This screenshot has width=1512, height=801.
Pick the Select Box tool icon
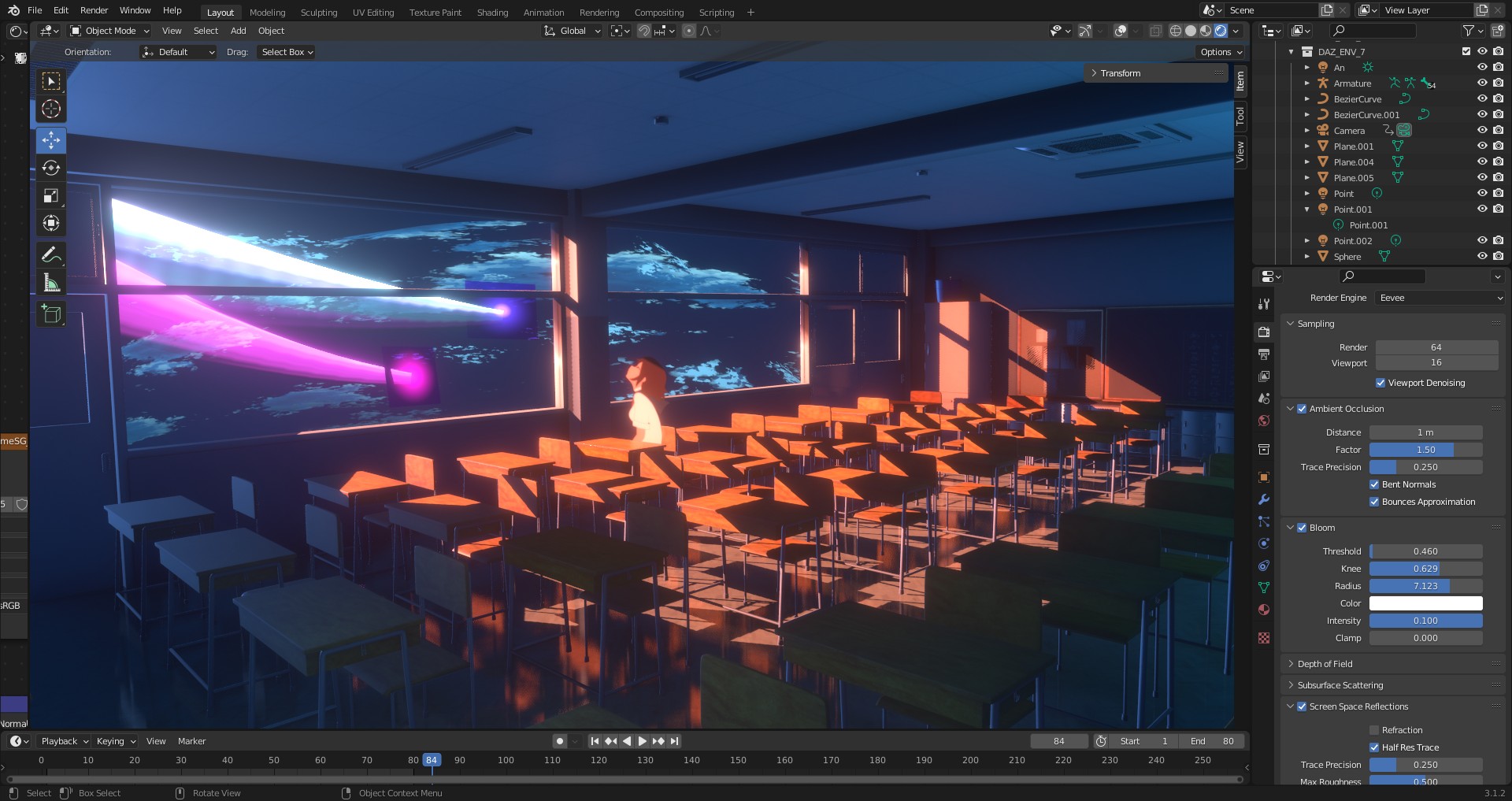pyautogui.click(x=51, y=81)
